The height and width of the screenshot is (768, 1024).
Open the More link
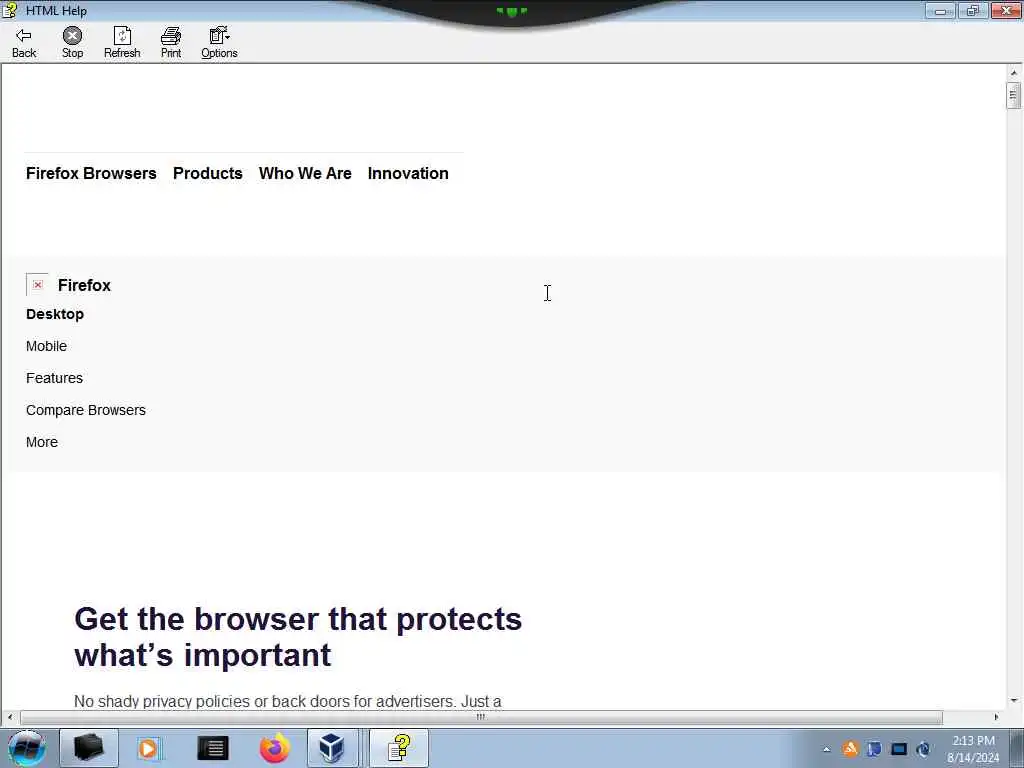(42, 442)
